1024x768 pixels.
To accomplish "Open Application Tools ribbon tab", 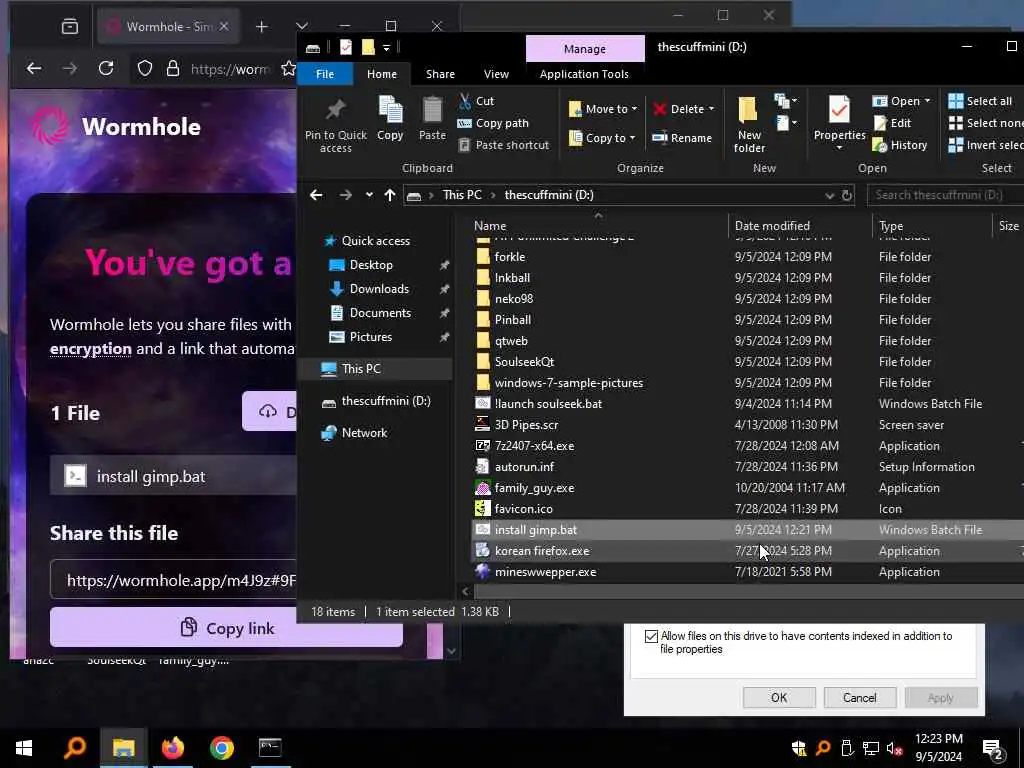I will pyautogui.click(x=584, y=74).
